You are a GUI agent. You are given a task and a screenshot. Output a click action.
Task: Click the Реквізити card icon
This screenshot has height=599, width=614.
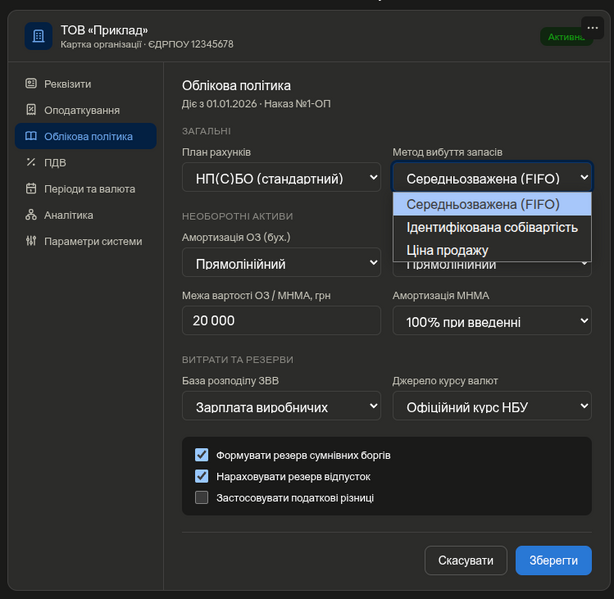tap(31, 83)
